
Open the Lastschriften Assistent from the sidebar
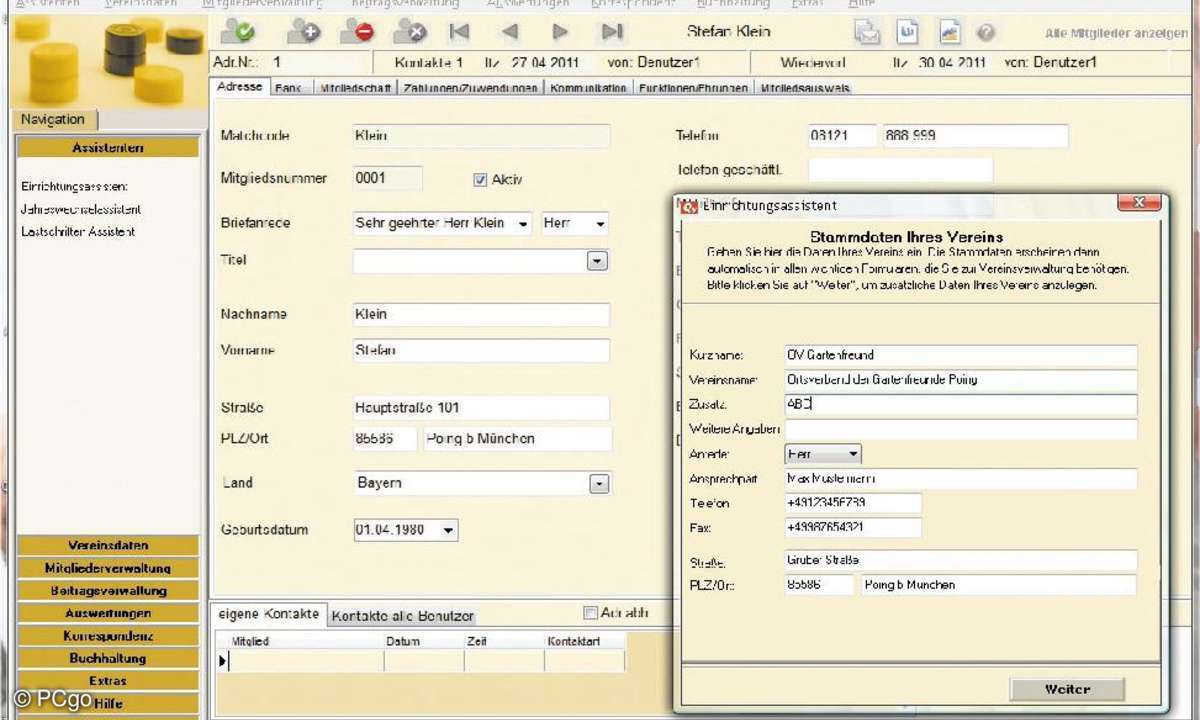pyautogui.click(x=78, y=231)
